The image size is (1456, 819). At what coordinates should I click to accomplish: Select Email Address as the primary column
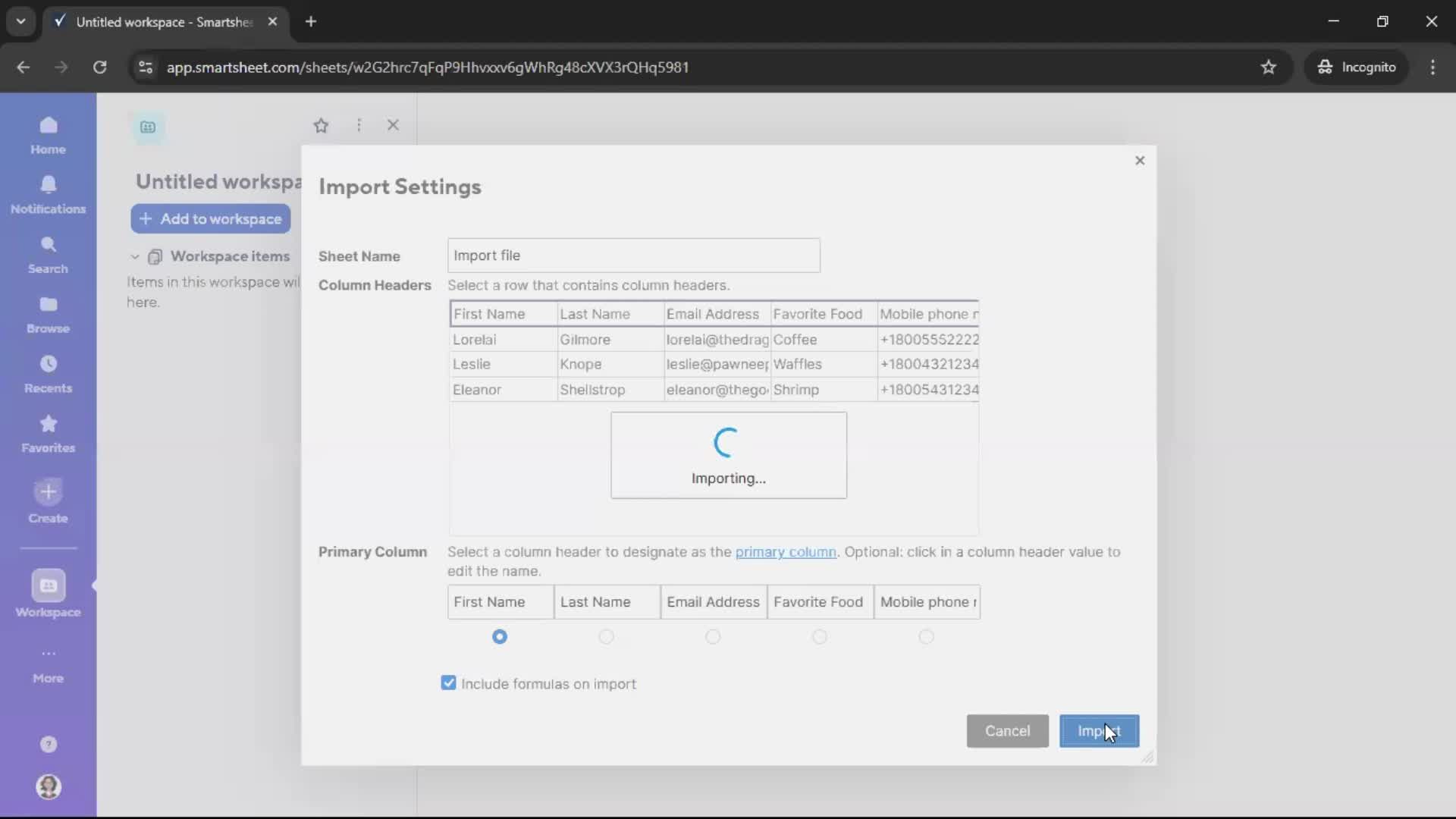click(713, 637)
